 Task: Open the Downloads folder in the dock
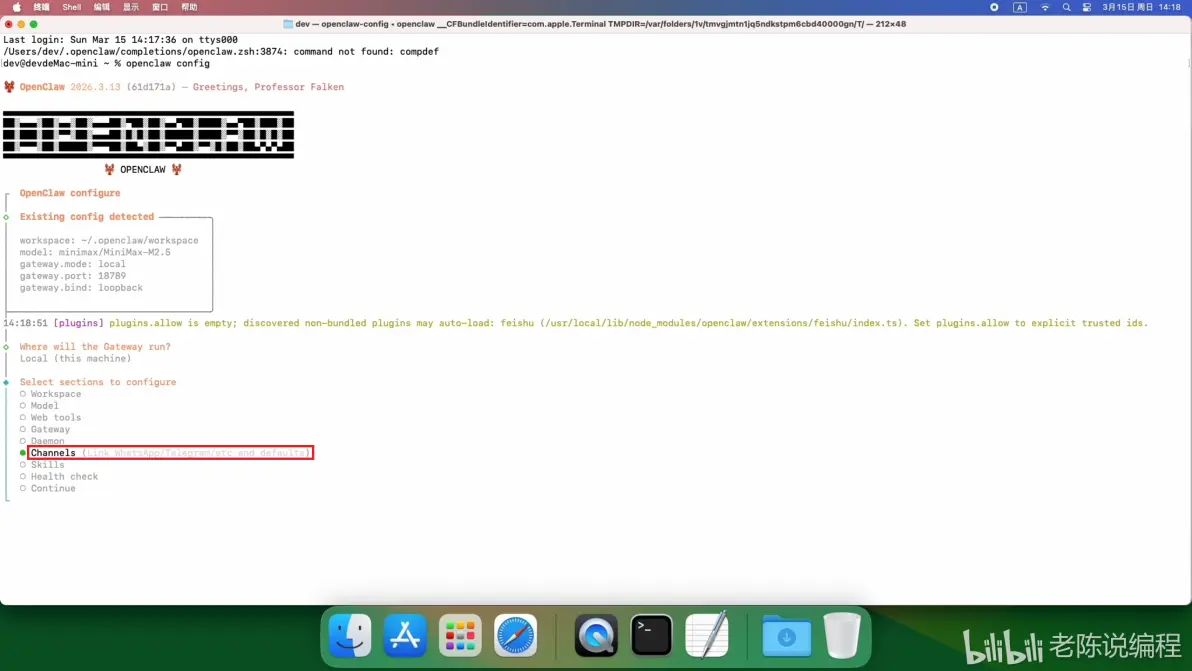tap(787, 635)
